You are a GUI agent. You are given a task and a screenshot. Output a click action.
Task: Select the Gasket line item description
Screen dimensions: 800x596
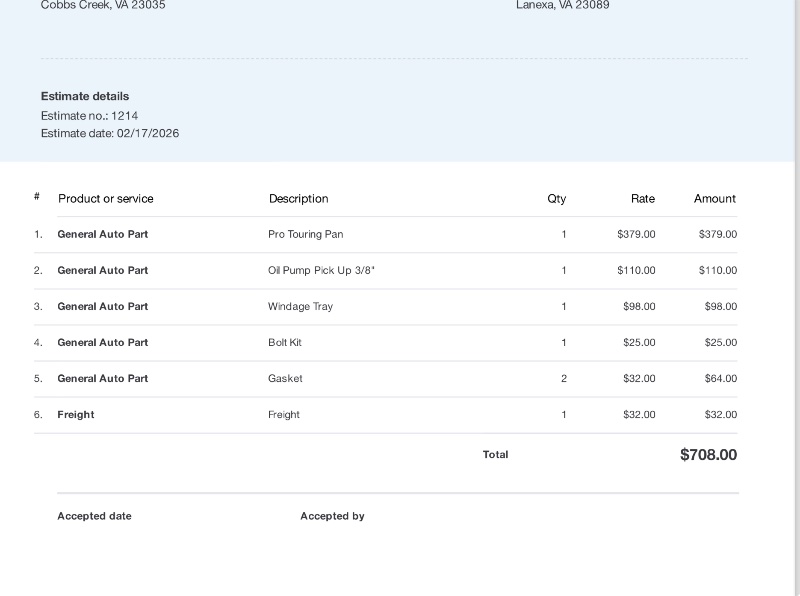(285, 378)
